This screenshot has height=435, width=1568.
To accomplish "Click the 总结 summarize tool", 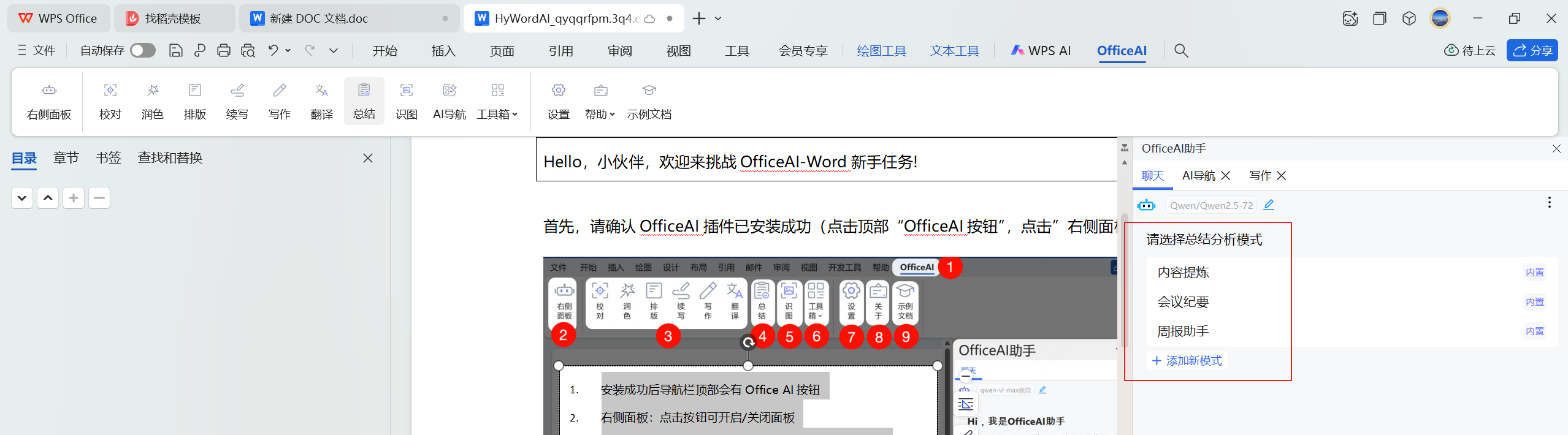I will point(364,102).
